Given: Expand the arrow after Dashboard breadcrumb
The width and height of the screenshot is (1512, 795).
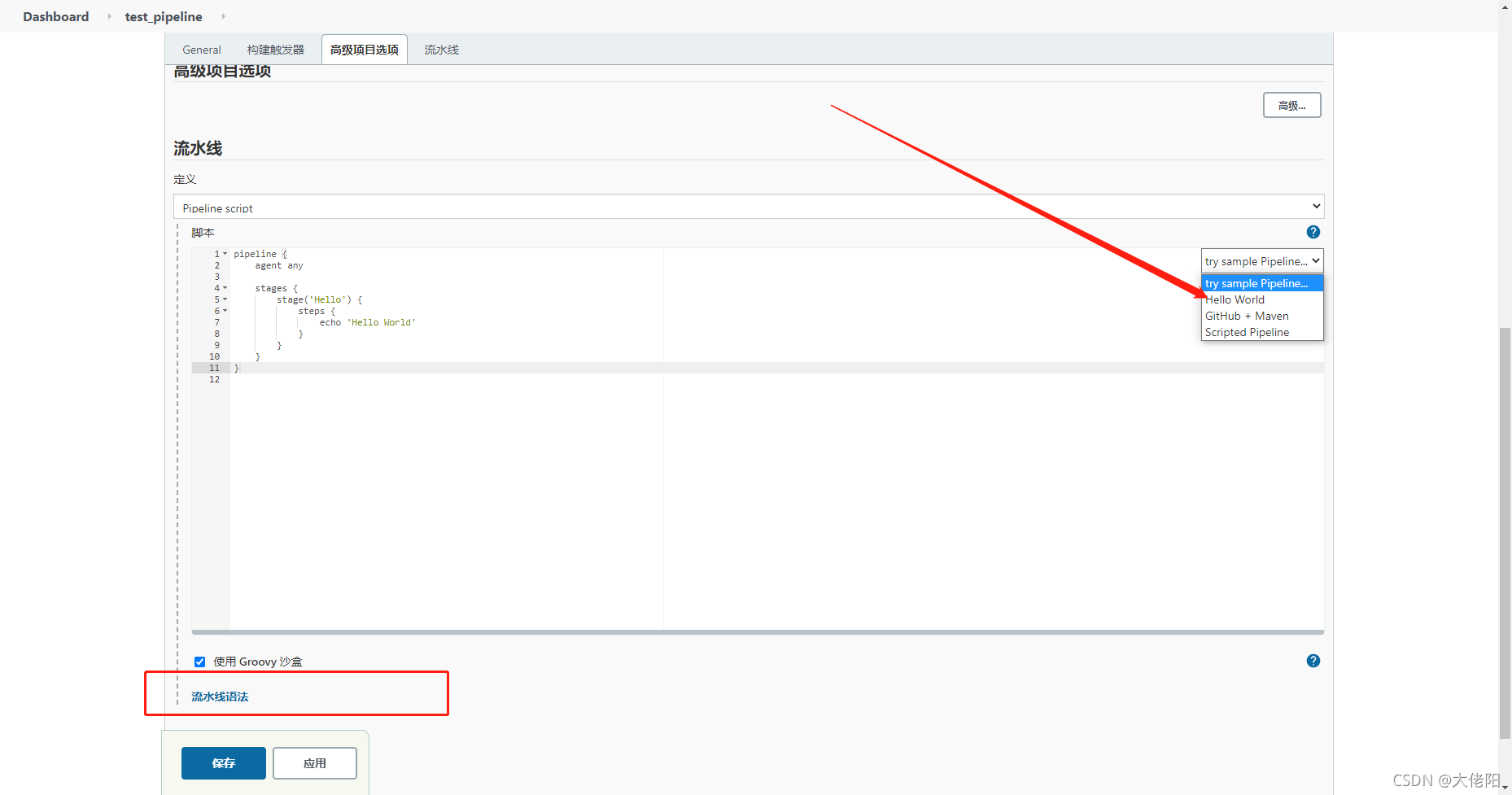Looking at the screenshot, I should pyautogui.click(x=109, y=16).
